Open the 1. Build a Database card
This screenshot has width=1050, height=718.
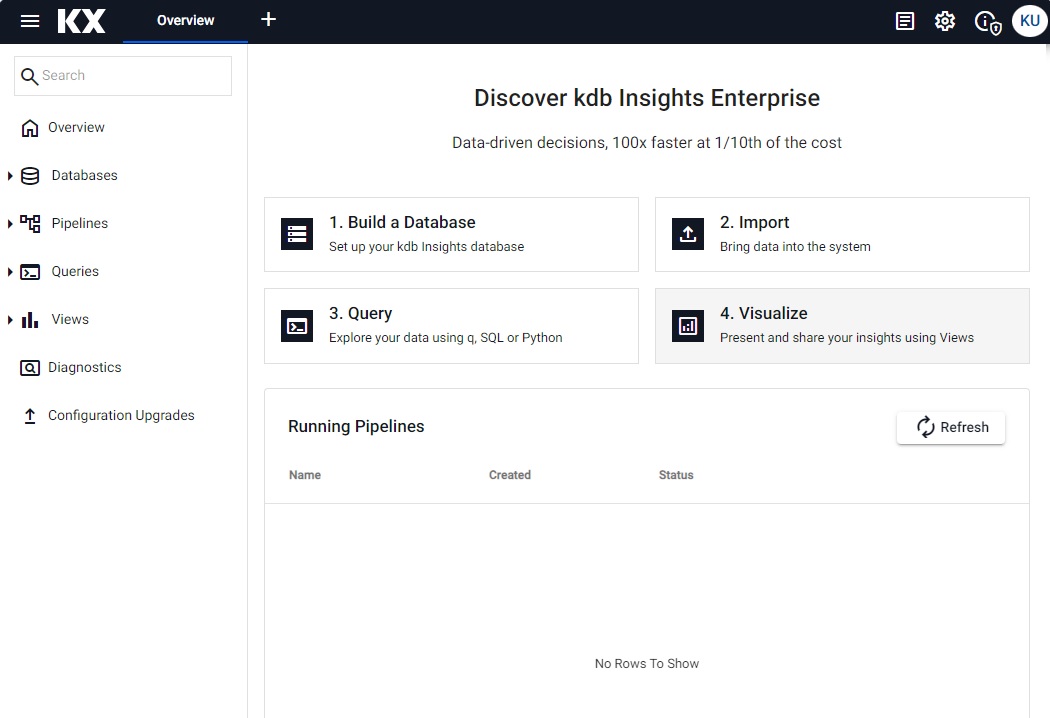(451, 234)
